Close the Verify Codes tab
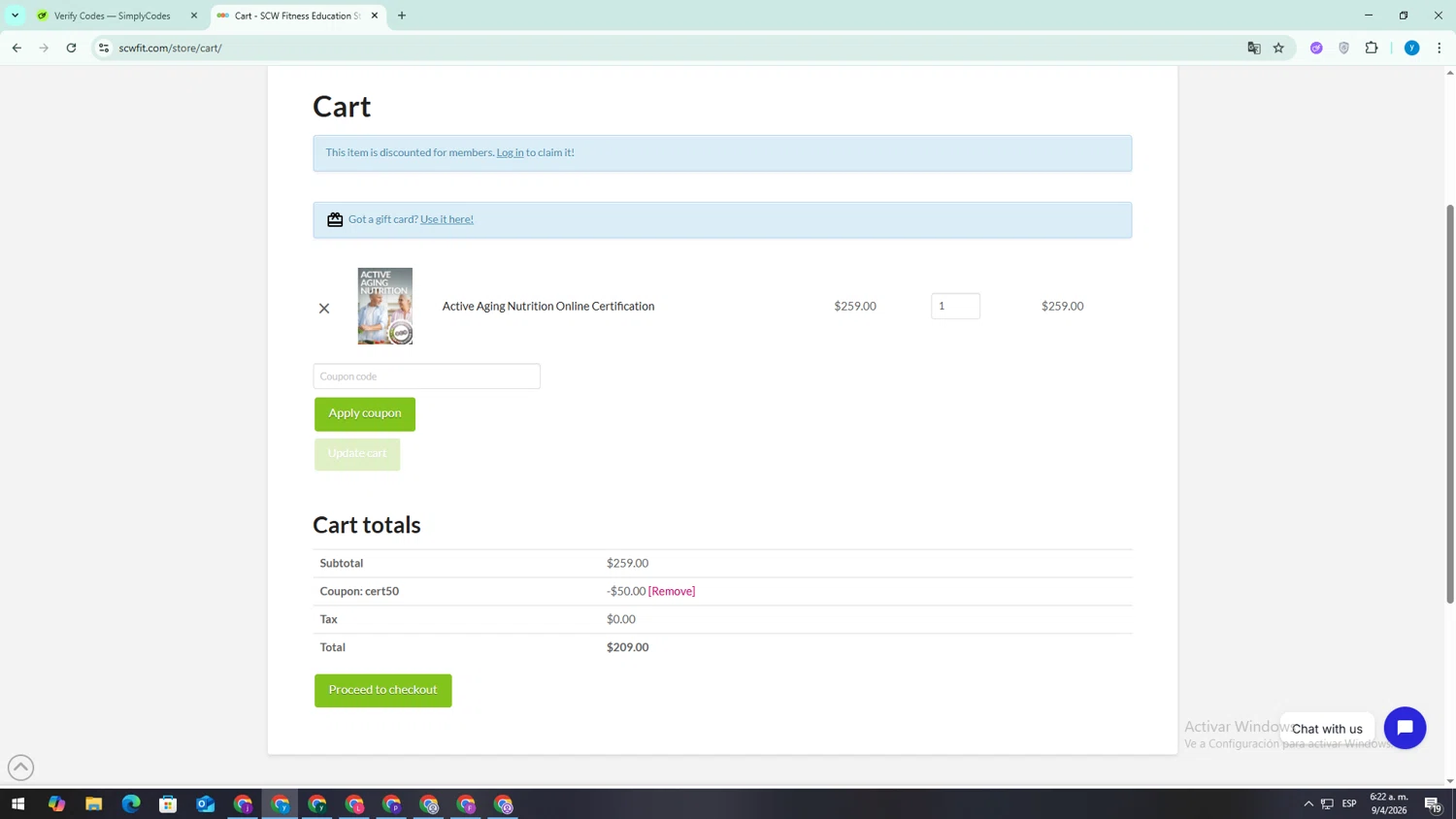This screenshot has height=819, width=1456. (193, 16)
